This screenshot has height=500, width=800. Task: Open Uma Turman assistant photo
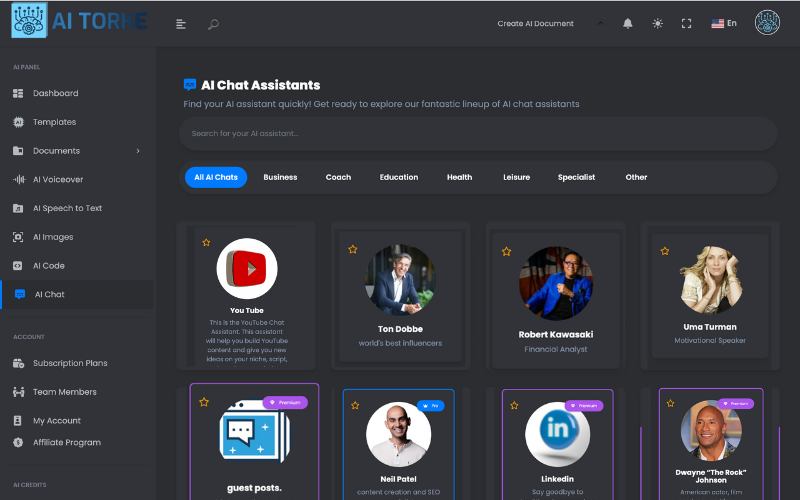point(710,280)
